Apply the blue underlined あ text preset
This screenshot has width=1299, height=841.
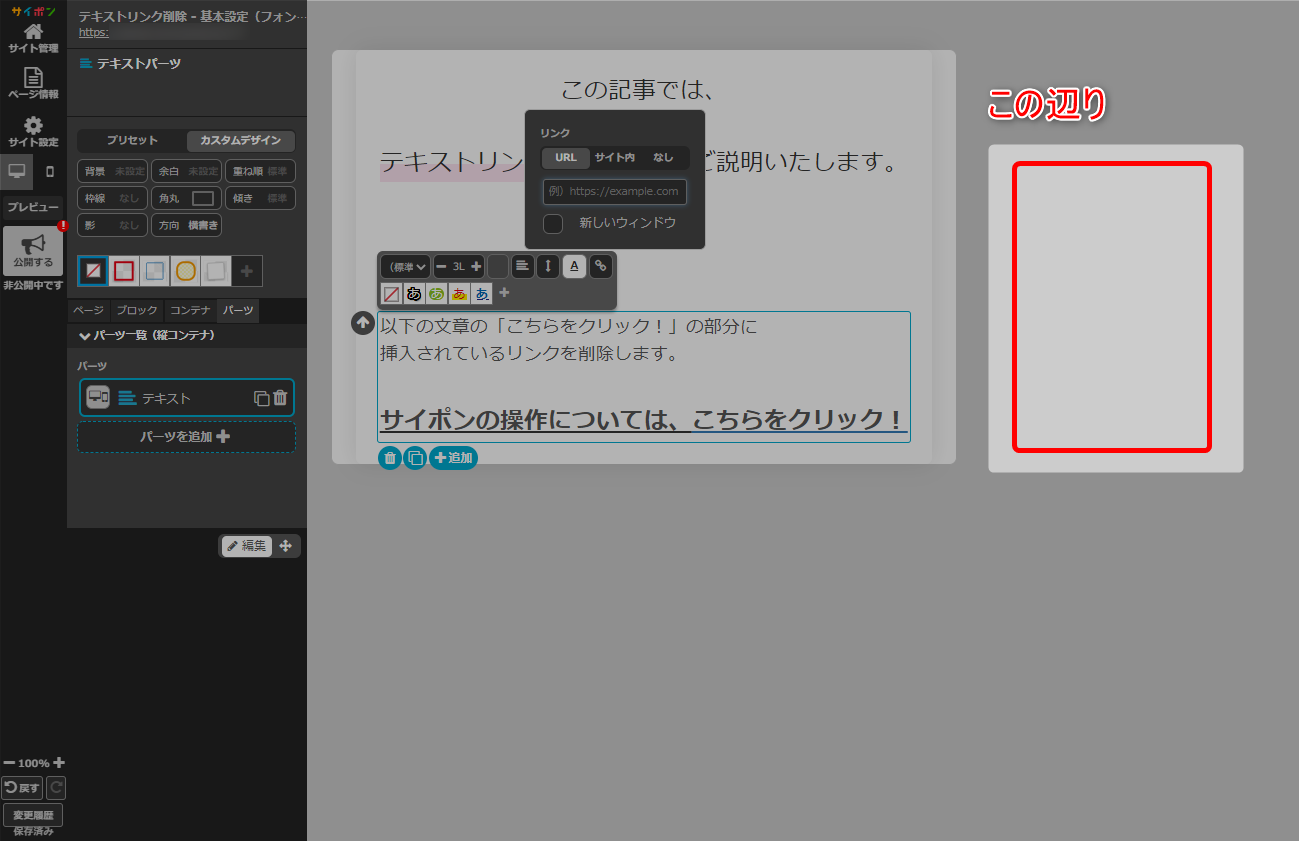click(x=483, y=294)
